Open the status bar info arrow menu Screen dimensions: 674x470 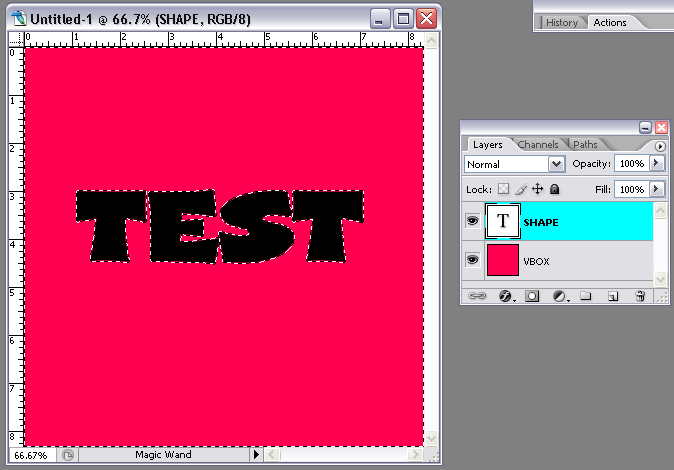(256, 455)
